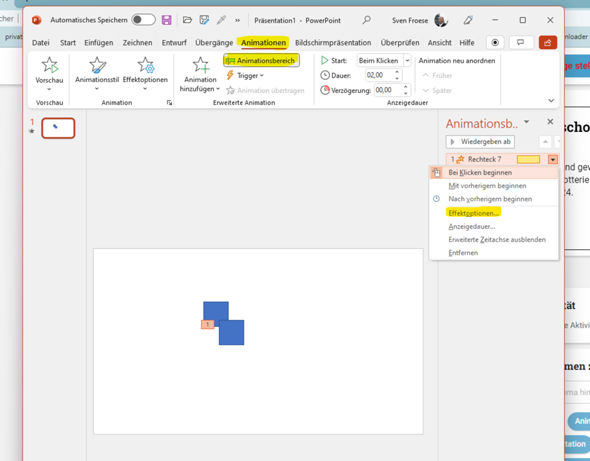Move animation up with pane arrow
This screenshot has width=590, height=461.
(545, 142)
